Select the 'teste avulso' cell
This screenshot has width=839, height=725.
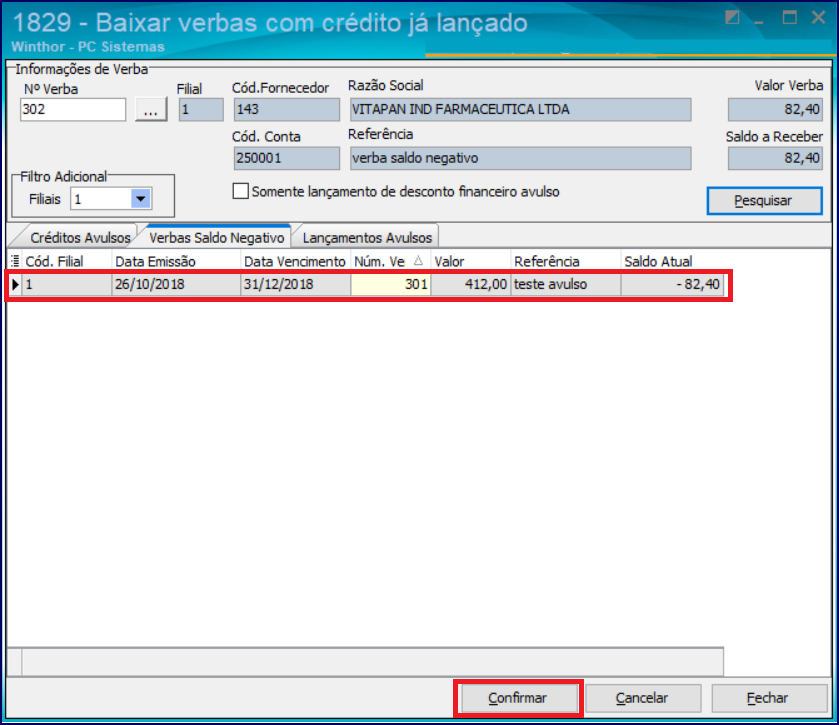566,284
